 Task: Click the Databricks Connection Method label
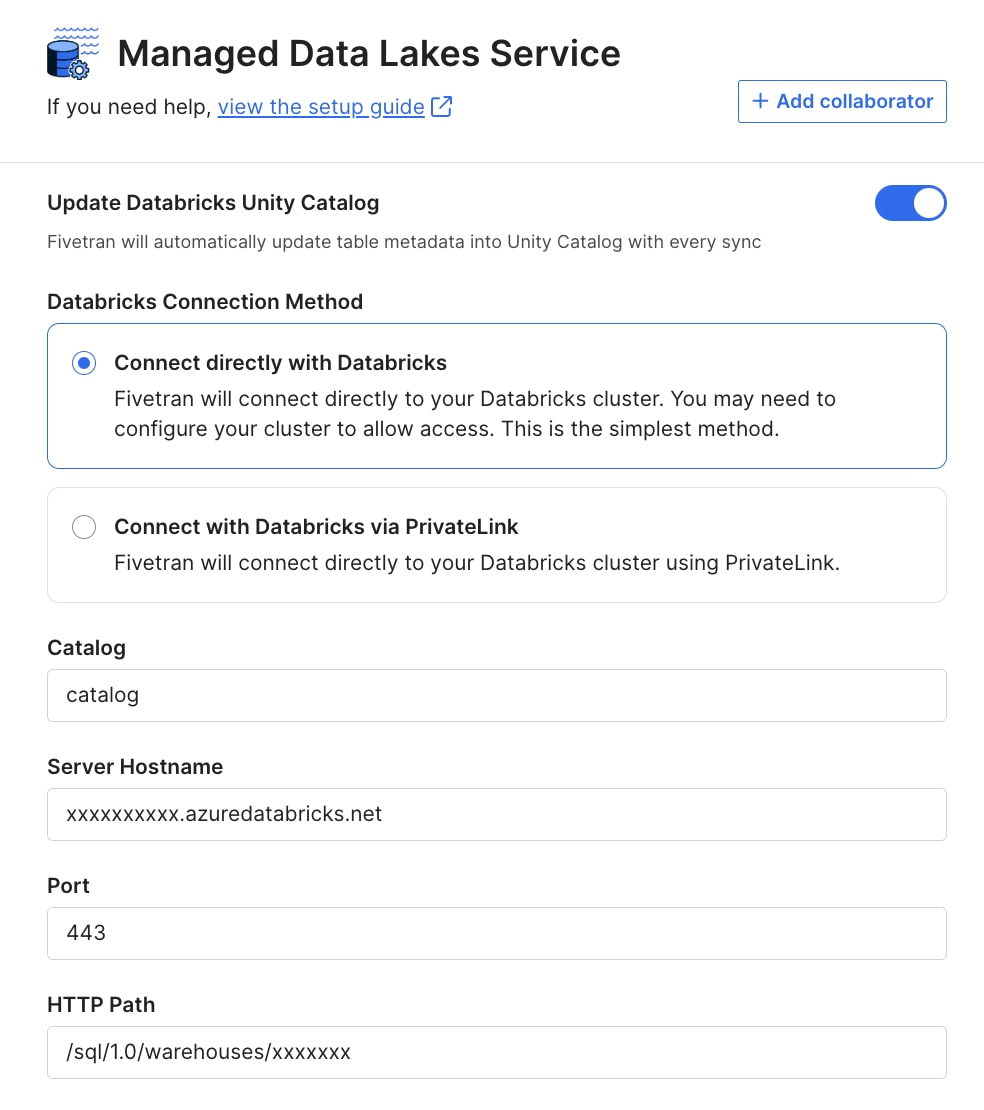coord(205,302)
